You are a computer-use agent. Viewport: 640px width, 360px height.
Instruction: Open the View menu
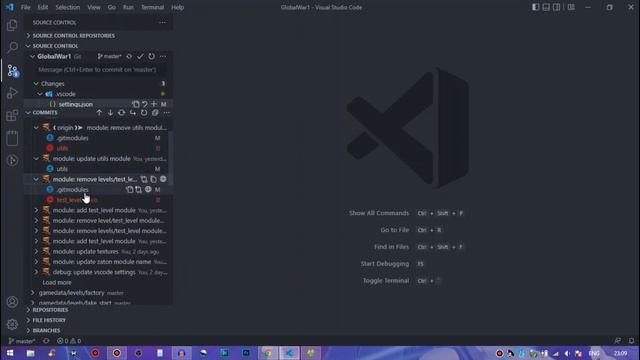(93, 7)
